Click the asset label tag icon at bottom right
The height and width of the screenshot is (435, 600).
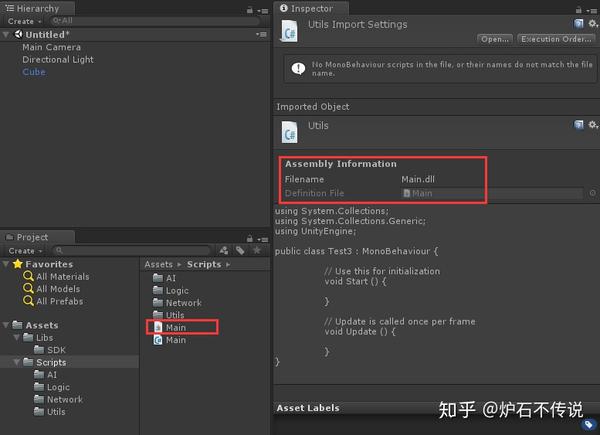[589, 424]
